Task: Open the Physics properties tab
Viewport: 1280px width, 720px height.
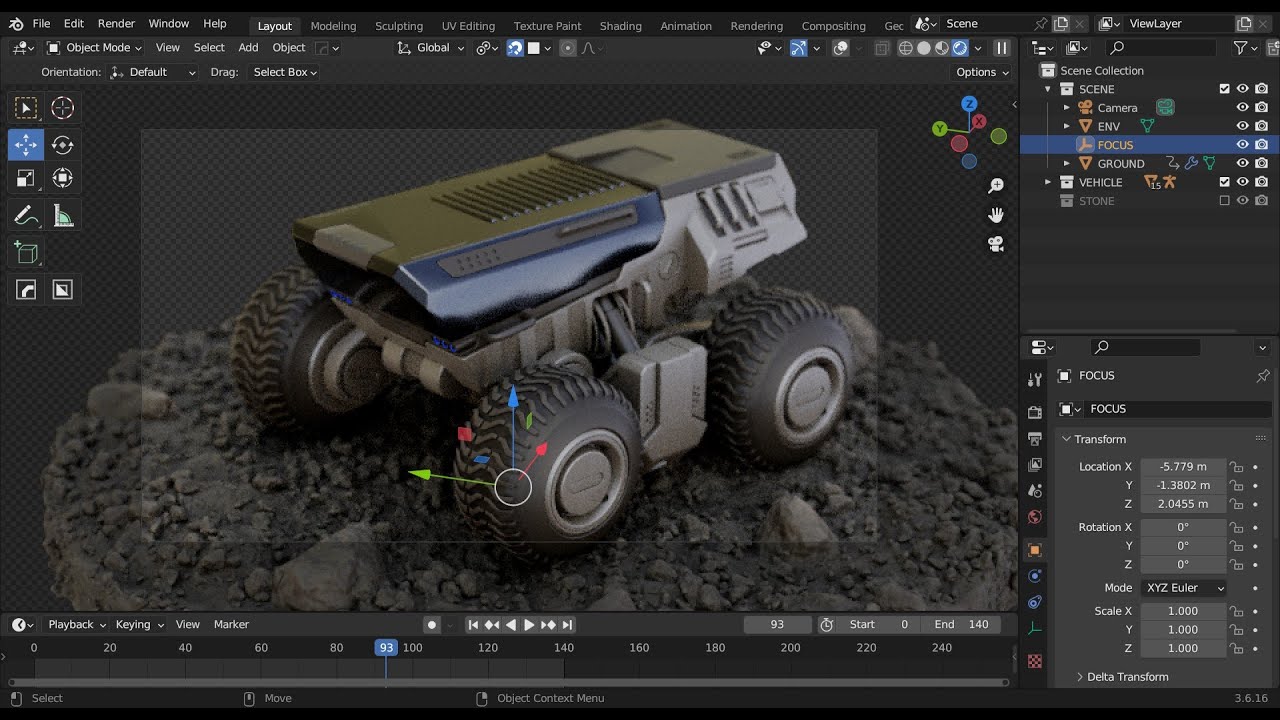Action: pyautogui.click(x=1035, y=576)
